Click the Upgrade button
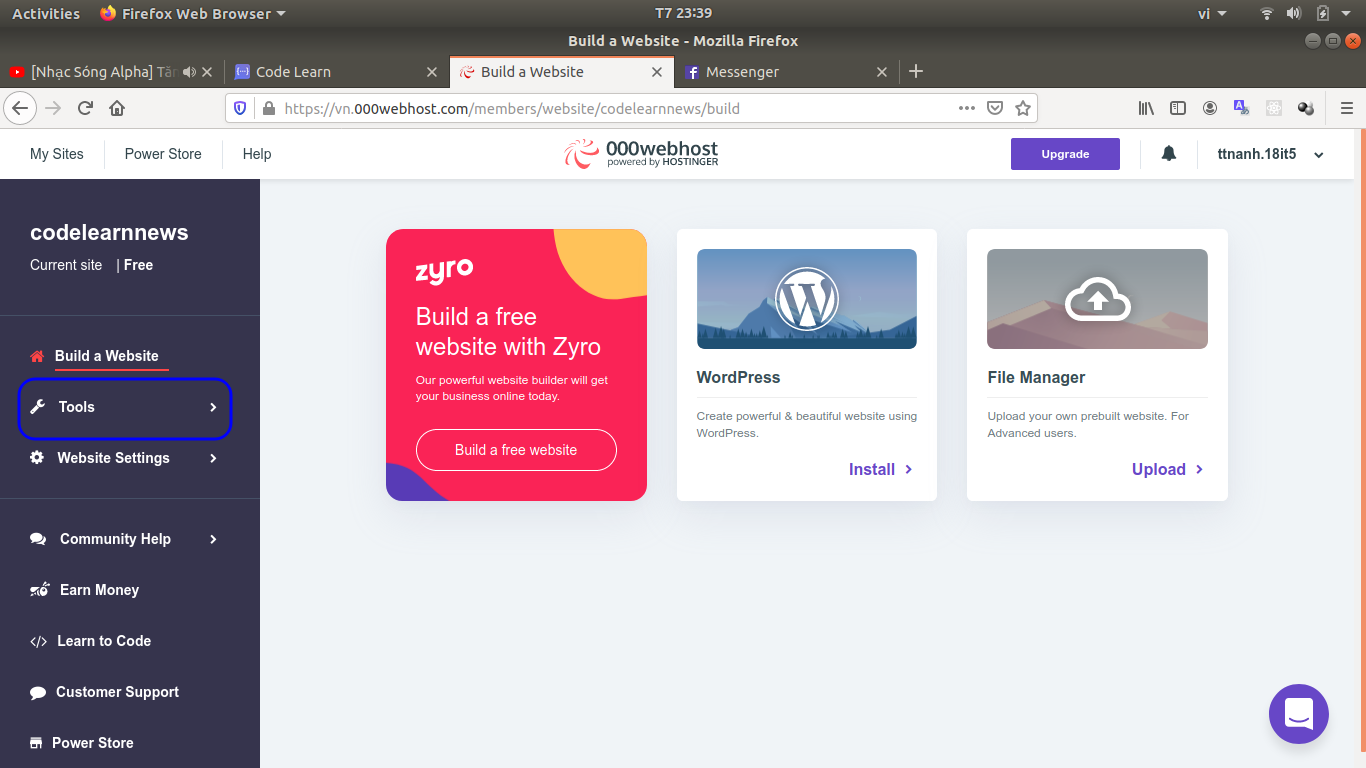This screenshot has width=1366, height=768. [1065, 154]
